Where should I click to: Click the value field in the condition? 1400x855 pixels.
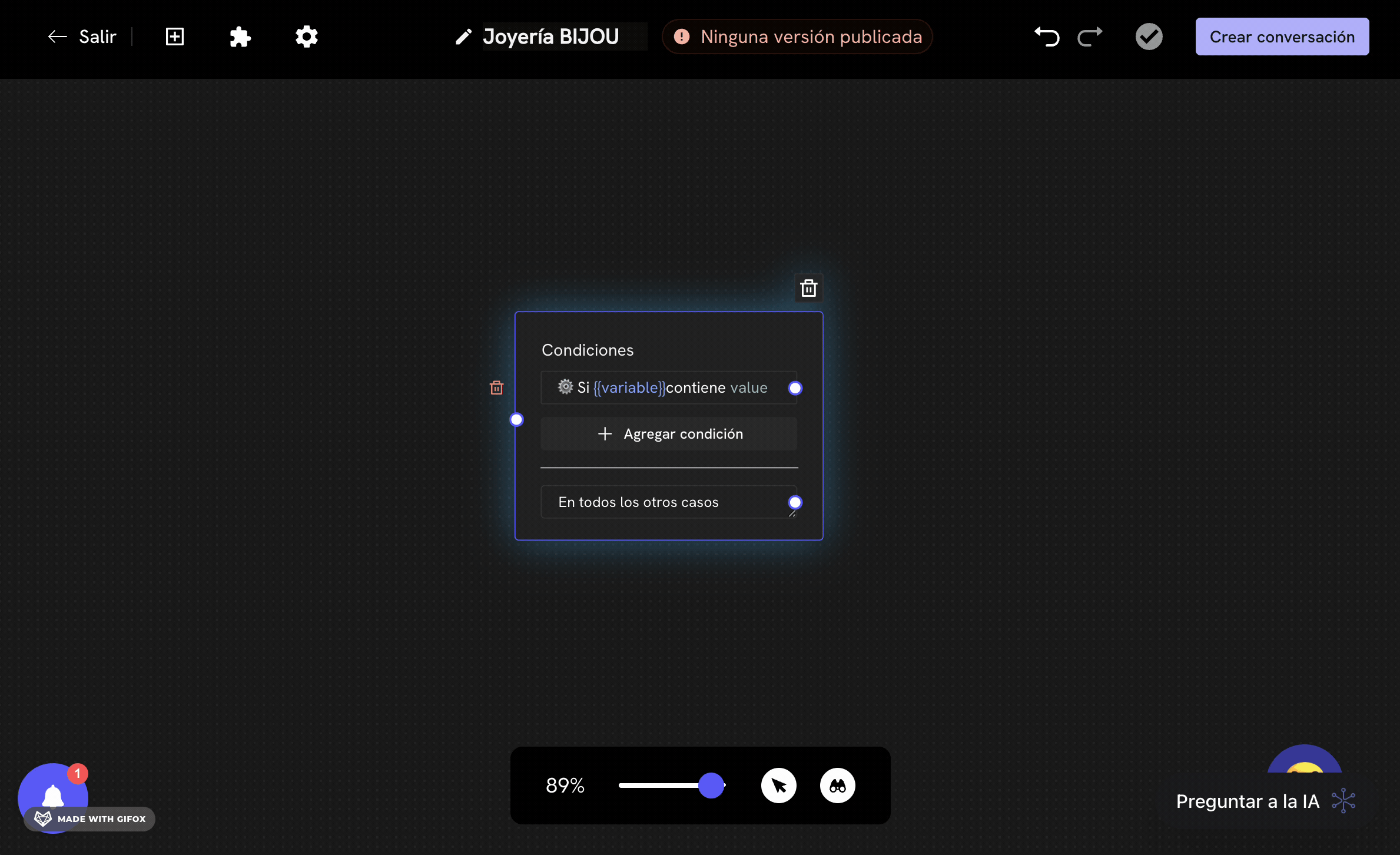tap(748, 387)
